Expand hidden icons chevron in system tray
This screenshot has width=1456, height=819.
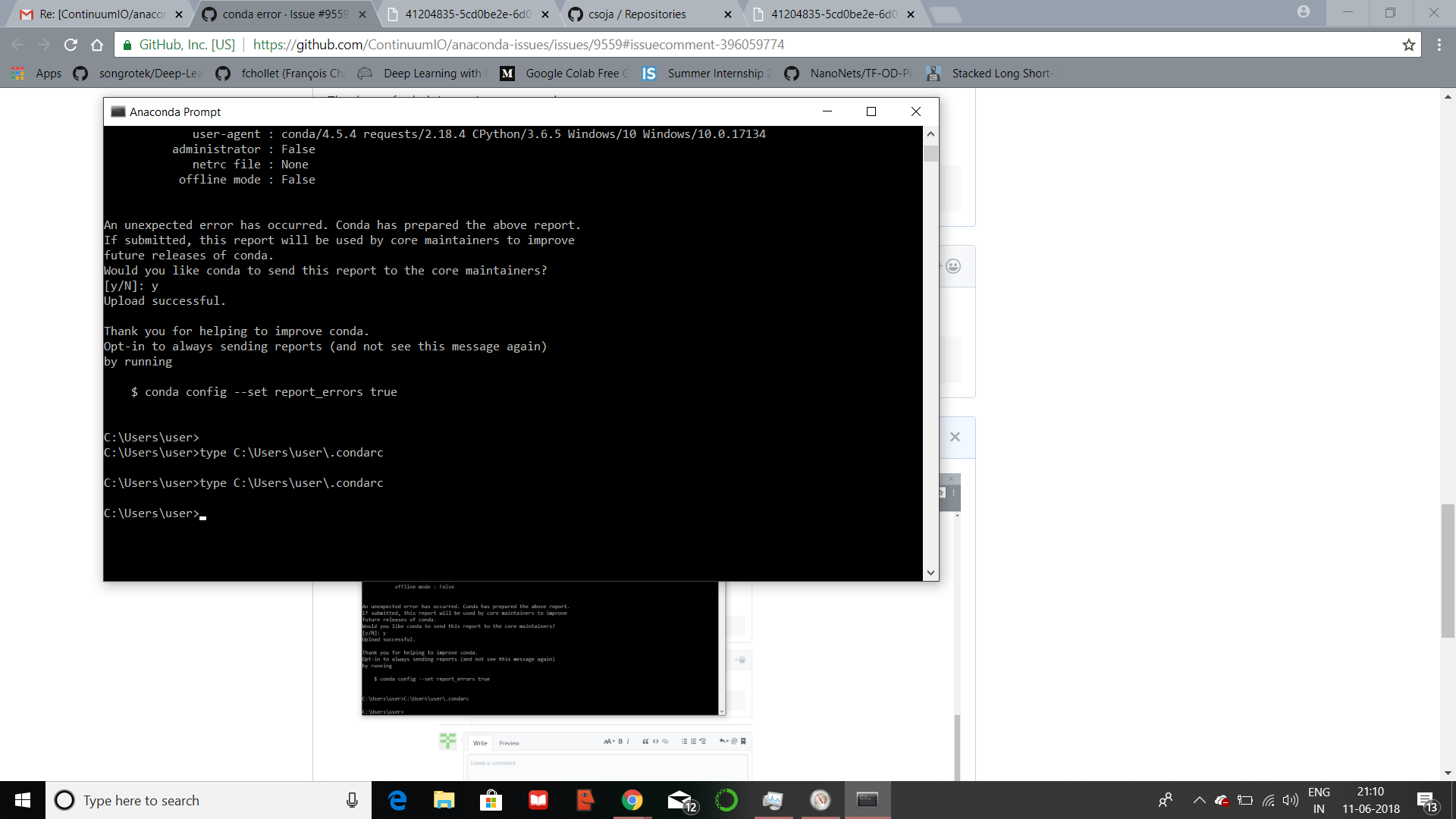coord(1200,800)
